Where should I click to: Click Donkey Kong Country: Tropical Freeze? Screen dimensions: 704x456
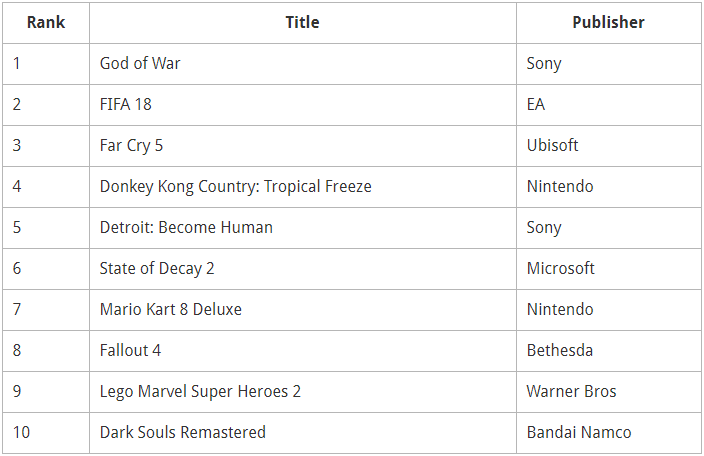236,187
